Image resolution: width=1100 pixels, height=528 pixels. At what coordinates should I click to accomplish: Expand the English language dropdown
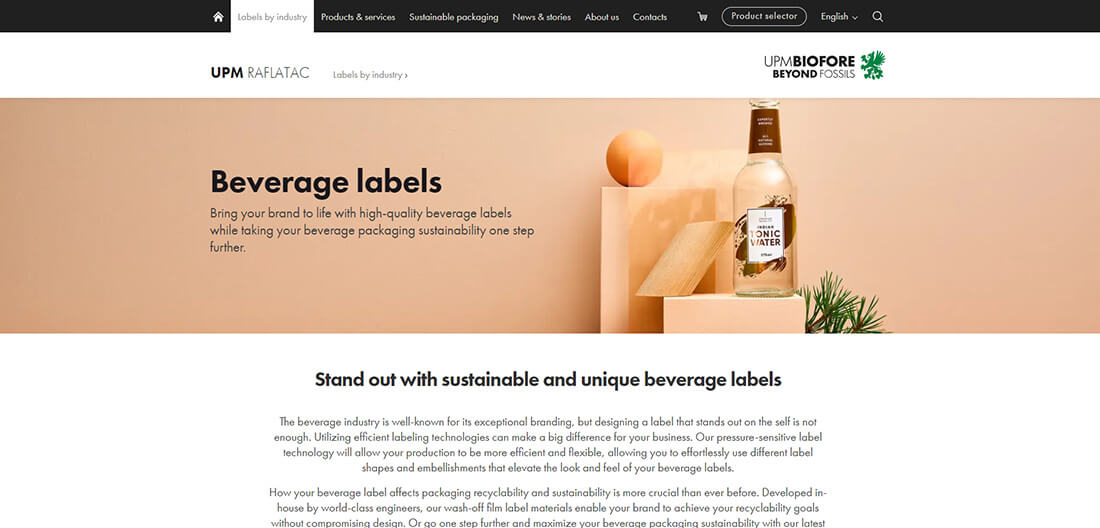click(839, 17)
